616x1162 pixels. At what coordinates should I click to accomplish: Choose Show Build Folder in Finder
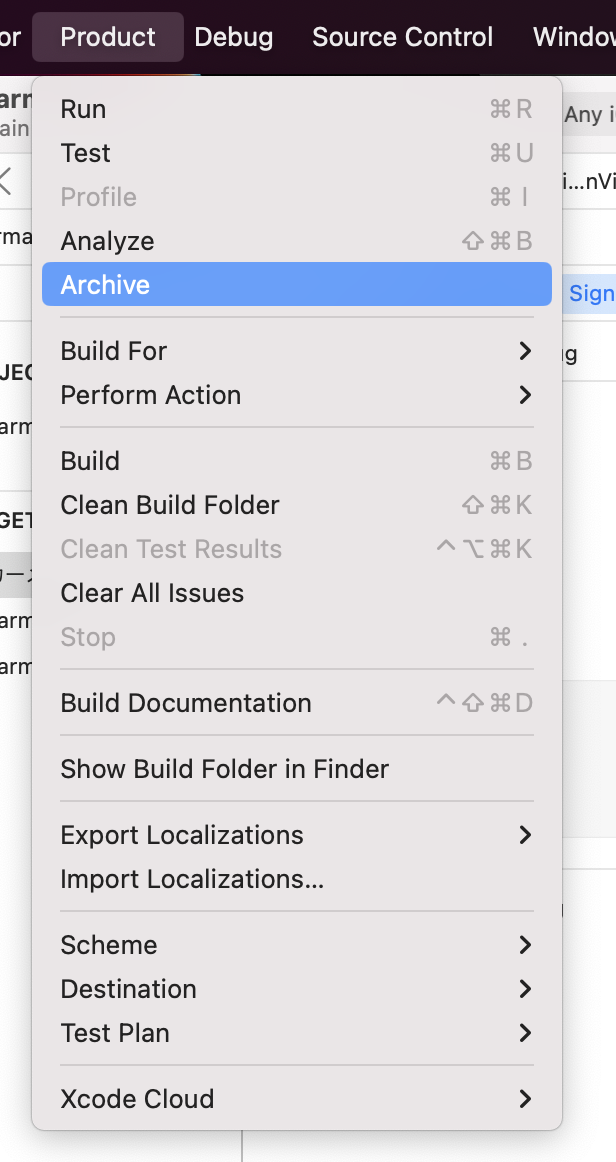(x=225, y=769)
